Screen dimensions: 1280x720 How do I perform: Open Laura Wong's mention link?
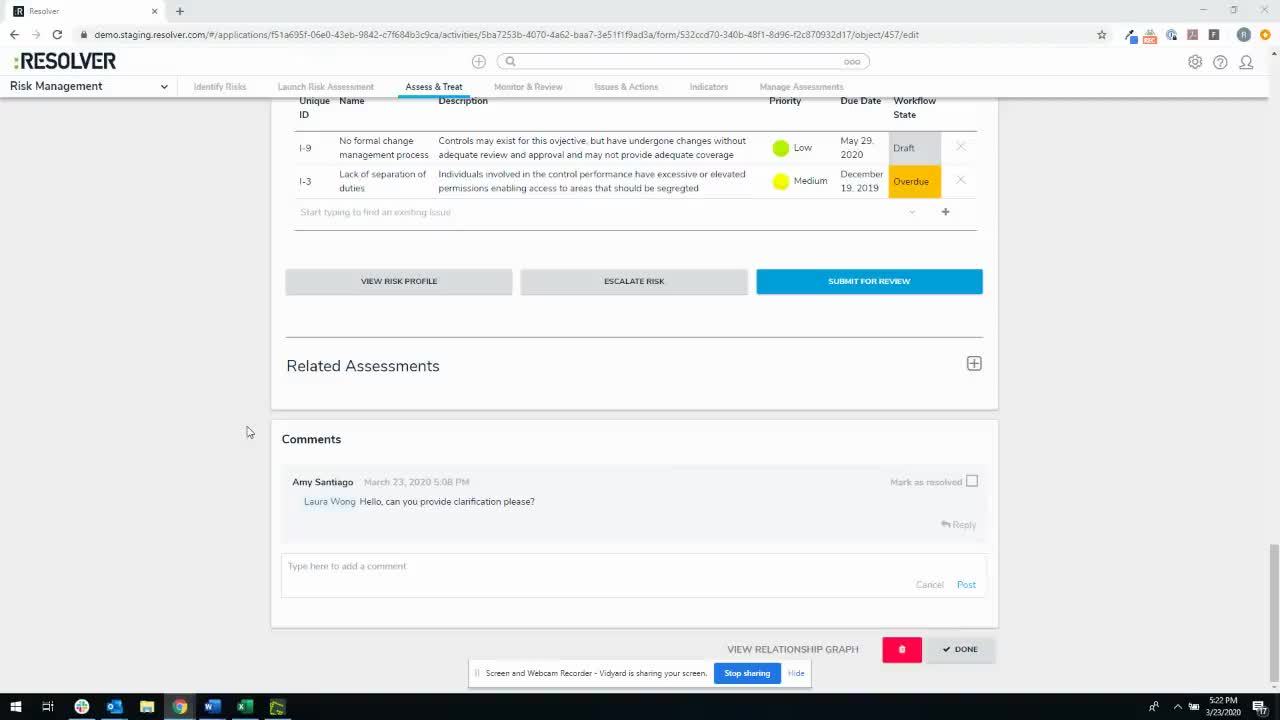pos(329,501)
